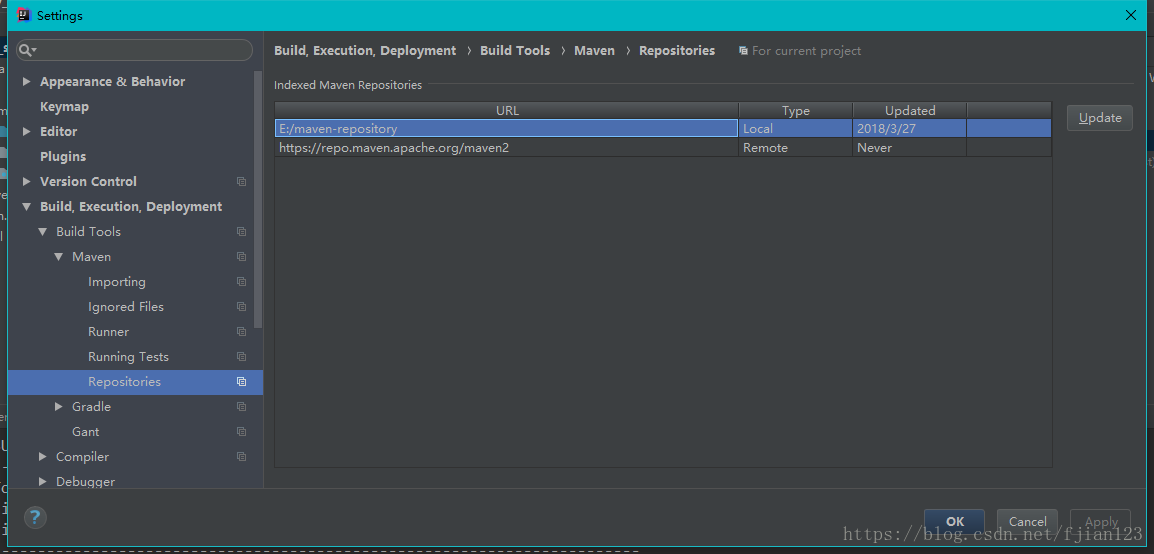Viewport: 1154px width, 554px height.
Task: Close the Settings dialog
Action: pyautogui.click(x=1131, y=15)
